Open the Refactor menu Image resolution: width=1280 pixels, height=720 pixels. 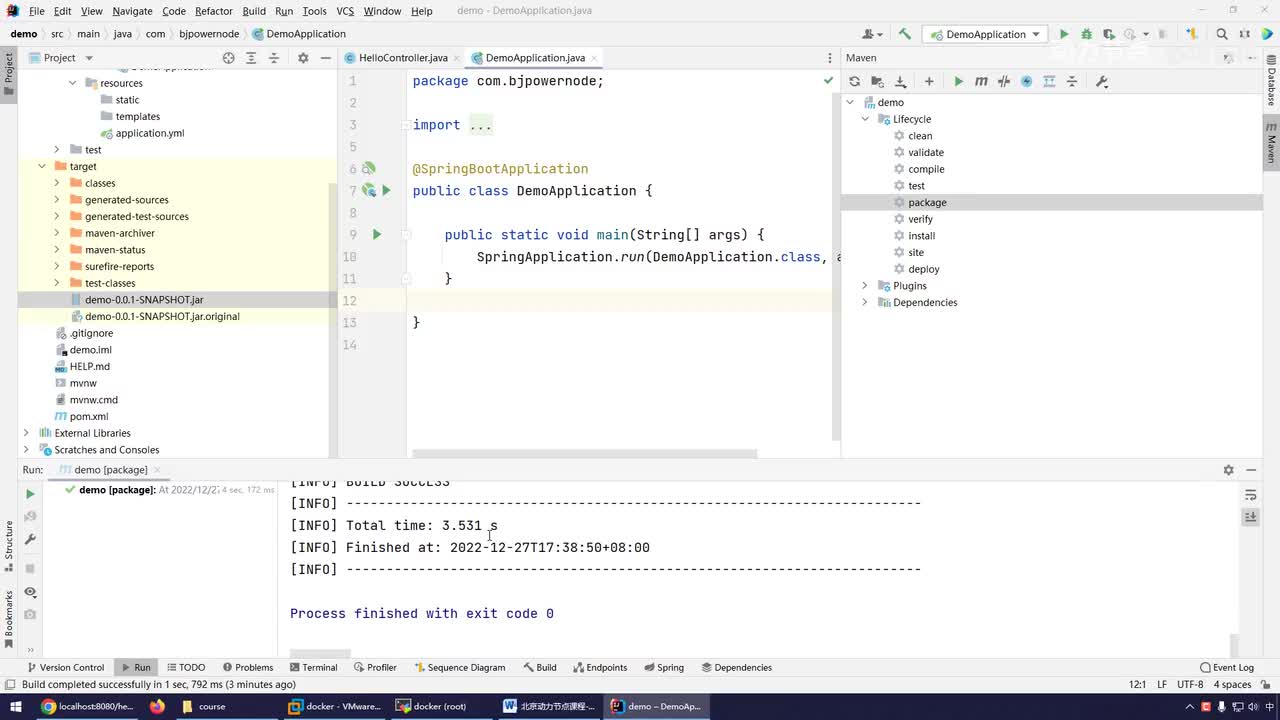click(x=213, y=11)
